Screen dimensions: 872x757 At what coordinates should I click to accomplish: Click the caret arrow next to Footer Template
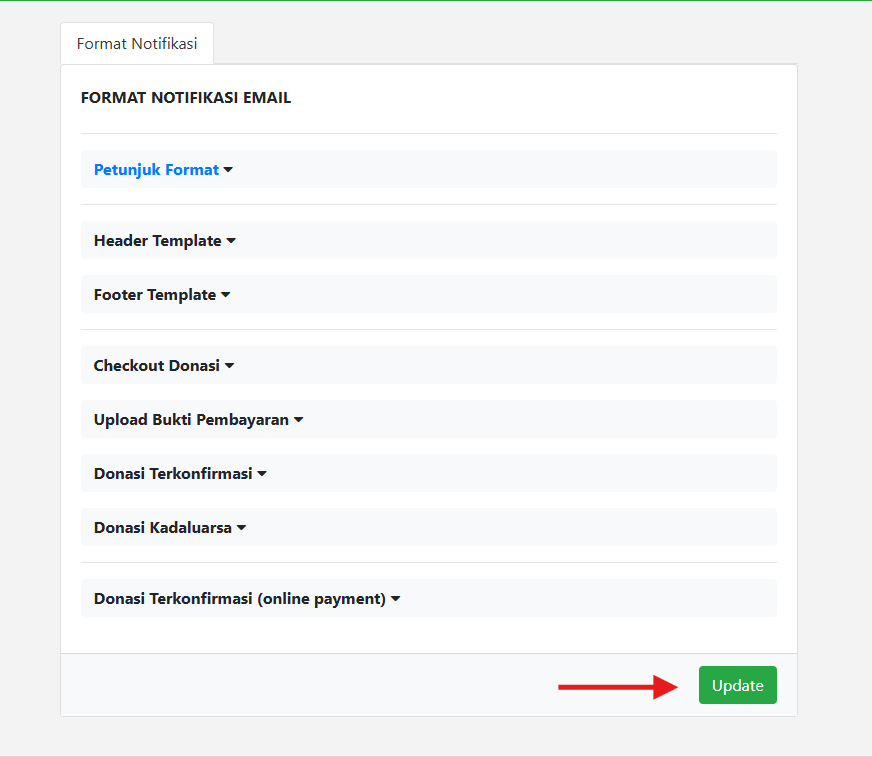click(226, 295)
